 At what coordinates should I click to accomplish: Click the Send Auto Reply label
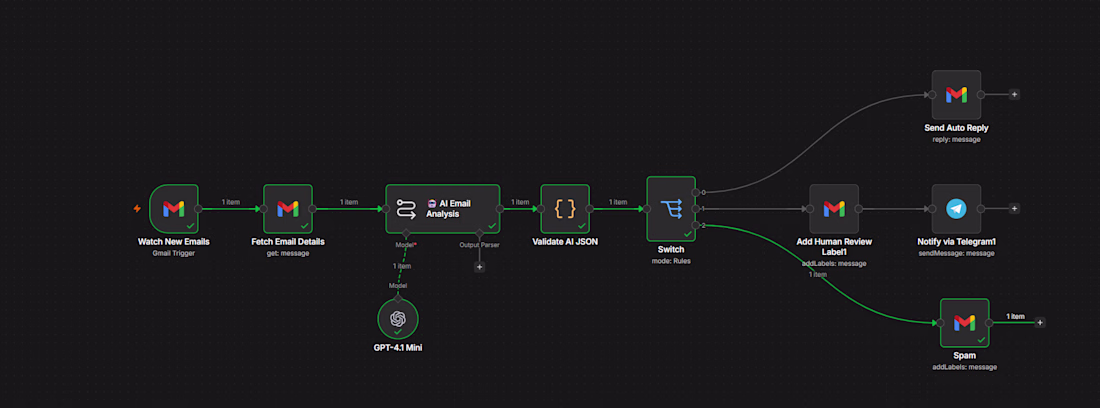tap(956, 128)
